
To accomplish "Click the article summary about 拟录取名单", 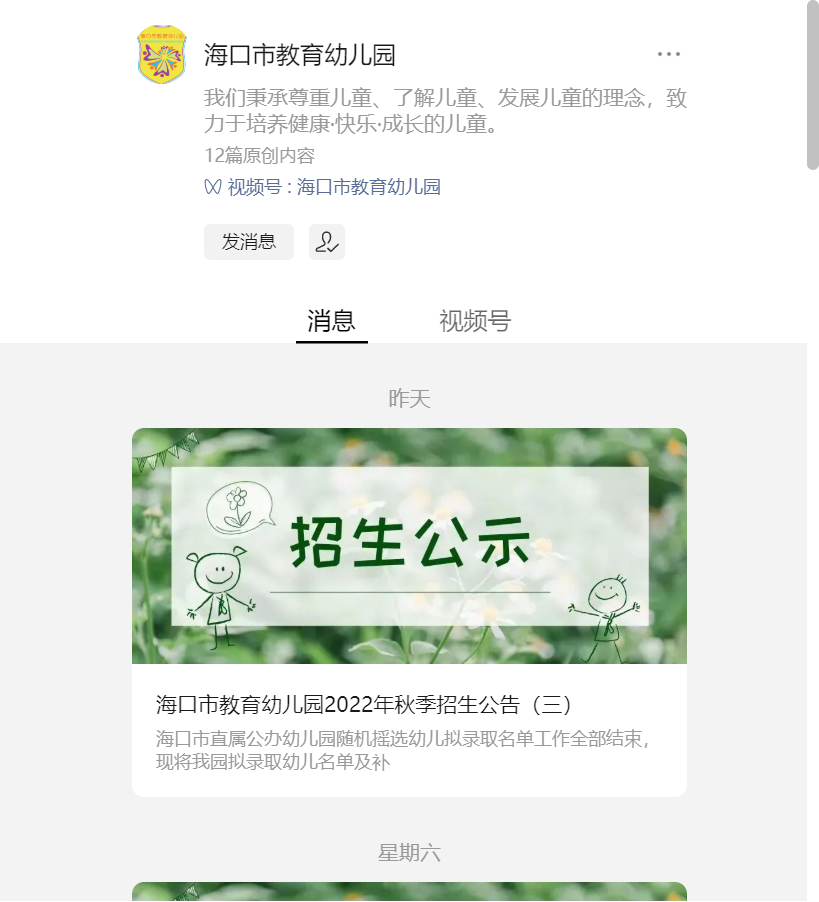I will (403, 750).
